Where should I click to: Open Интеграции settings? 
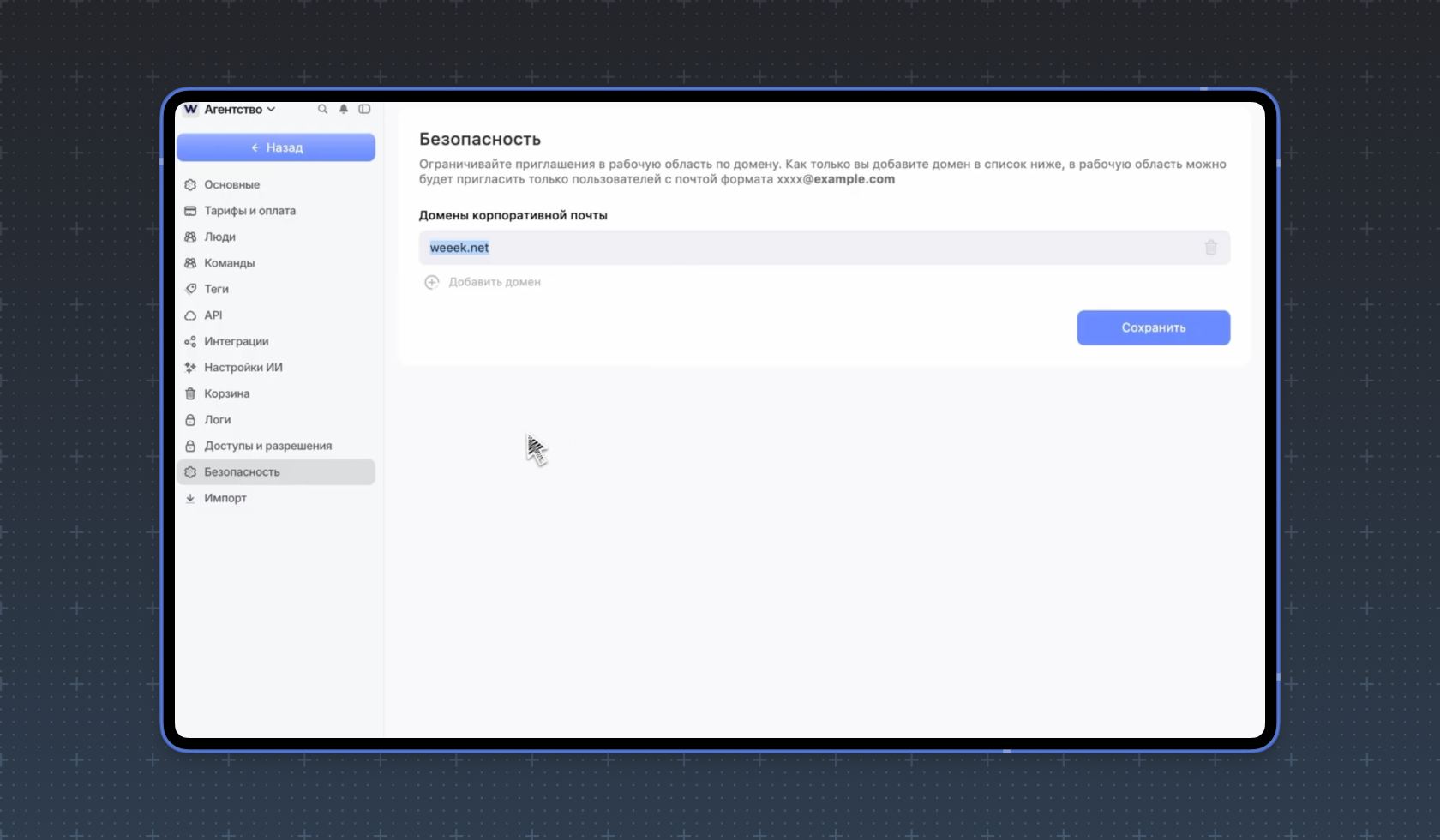[x=236, y=341]
